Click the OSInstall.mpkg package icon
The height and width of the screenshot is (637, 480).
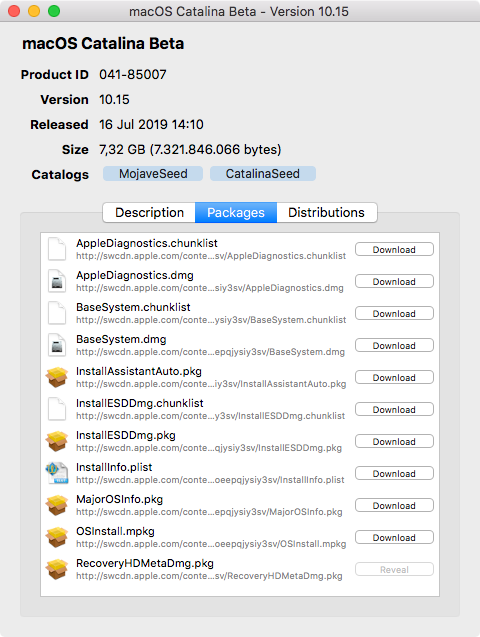pyautogui.click(x=57, y=537)
